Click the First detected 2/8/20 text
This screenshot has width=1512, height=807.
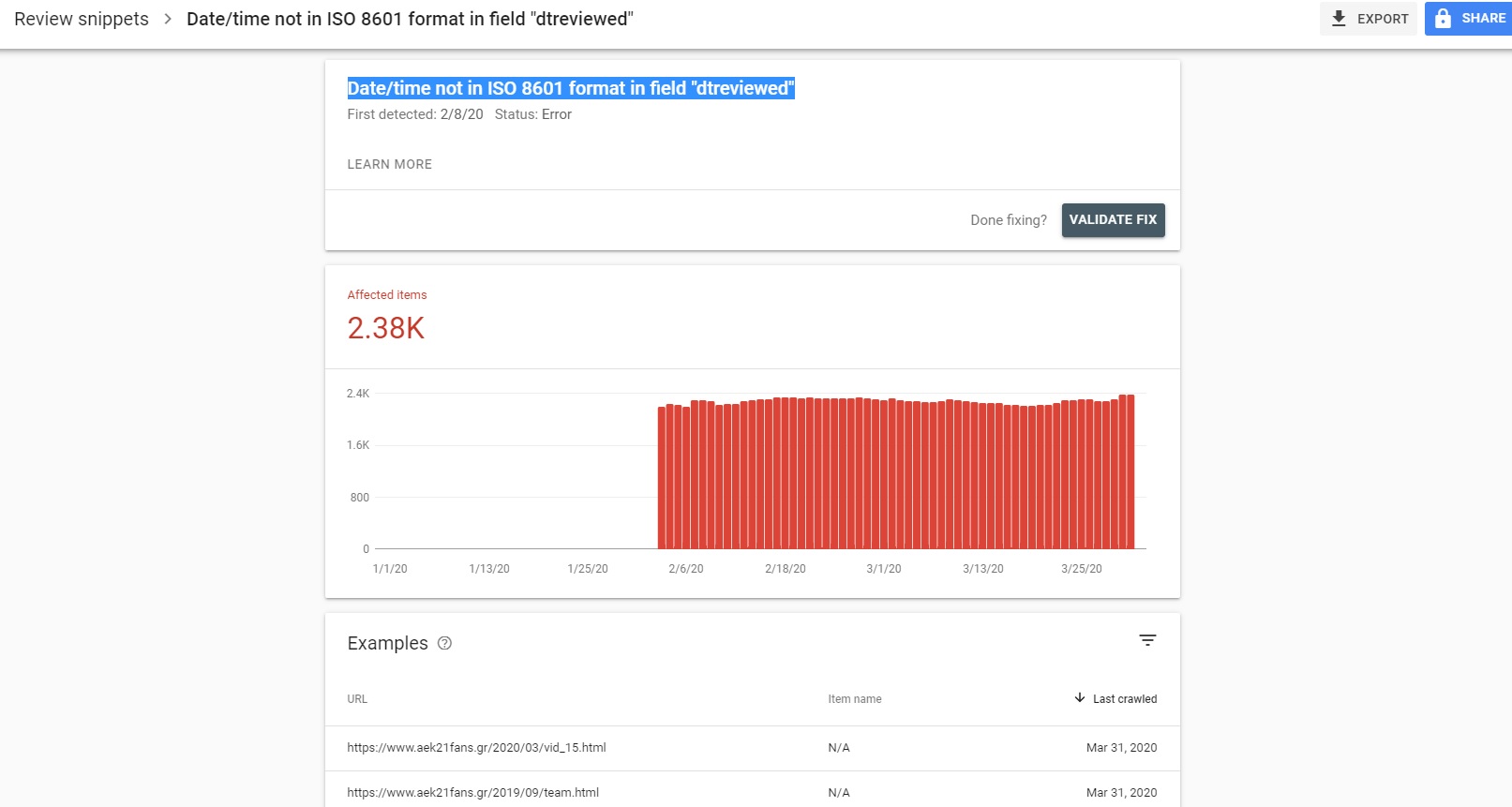415,114
